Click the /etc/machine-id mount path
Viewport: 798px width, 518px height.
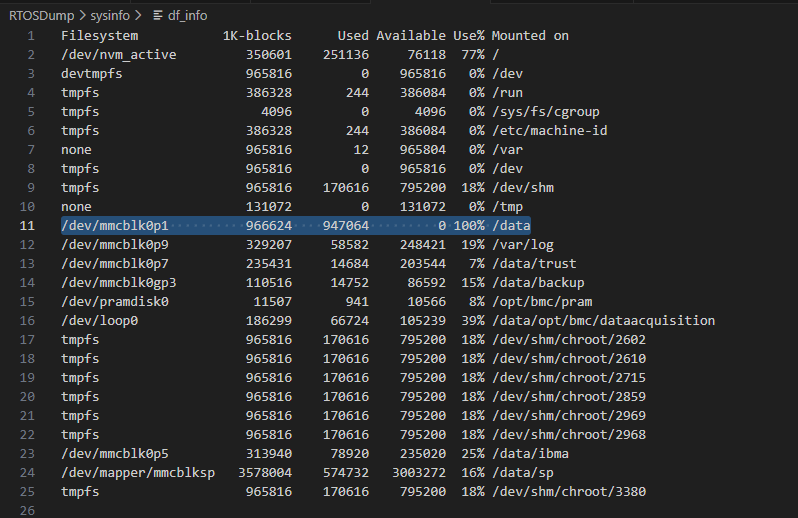(x=549, y=131)
